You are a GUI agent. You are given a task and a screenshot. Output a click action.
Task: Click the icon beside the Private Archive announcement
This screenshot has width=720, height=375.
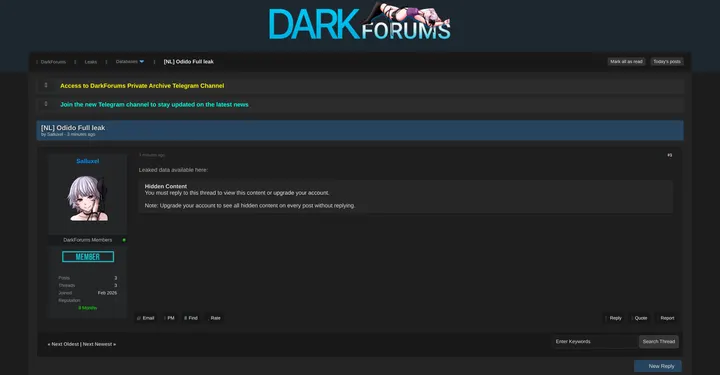point(46,85)
